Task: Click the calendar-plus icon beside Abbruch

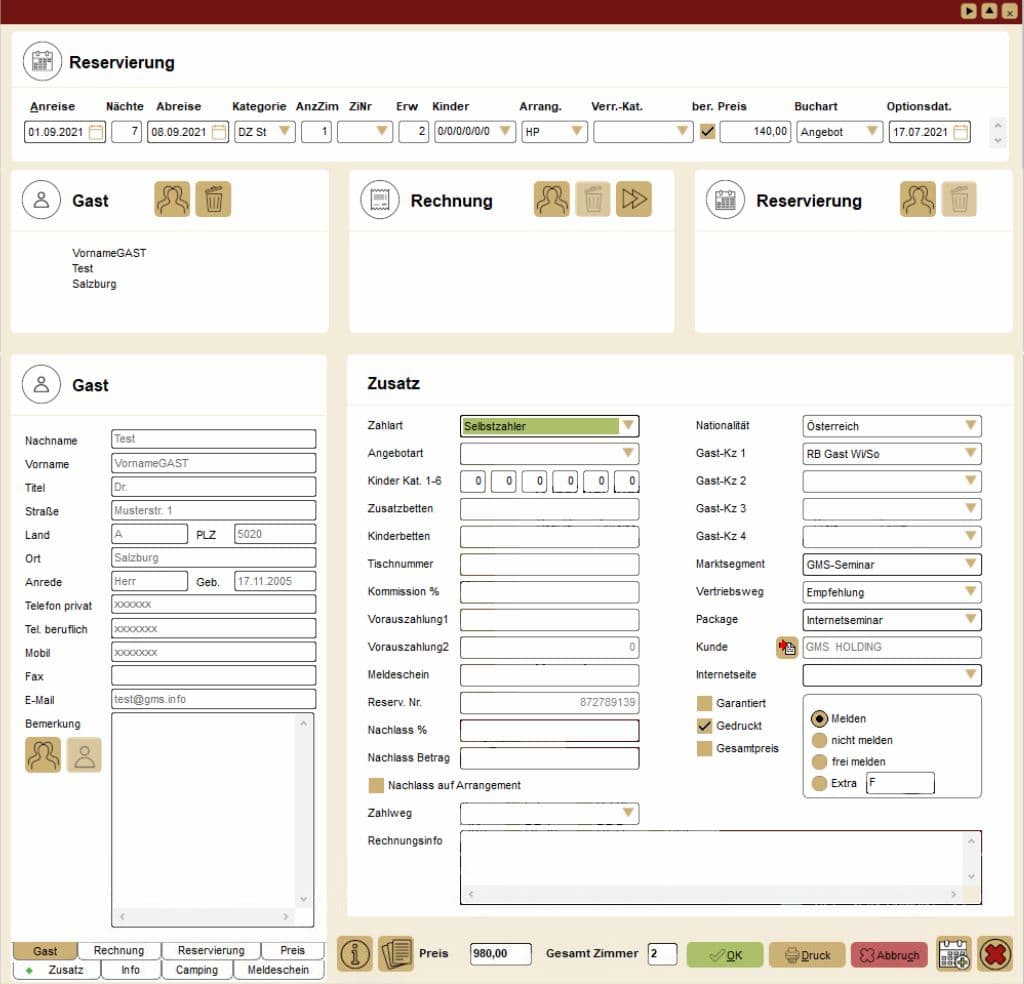Action: 953,954
